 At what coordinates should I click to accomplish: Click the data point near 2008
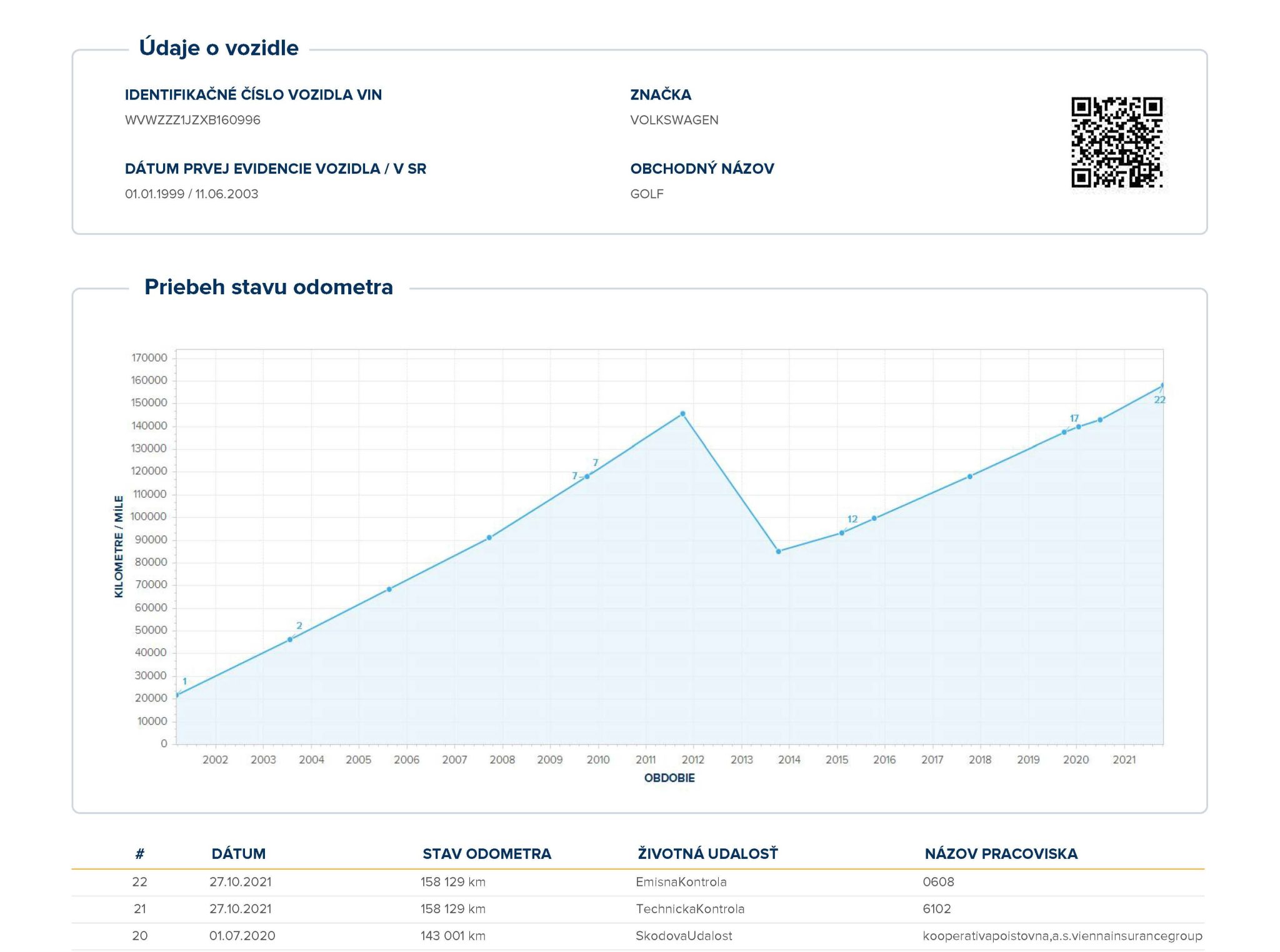(x=489, y=537)
